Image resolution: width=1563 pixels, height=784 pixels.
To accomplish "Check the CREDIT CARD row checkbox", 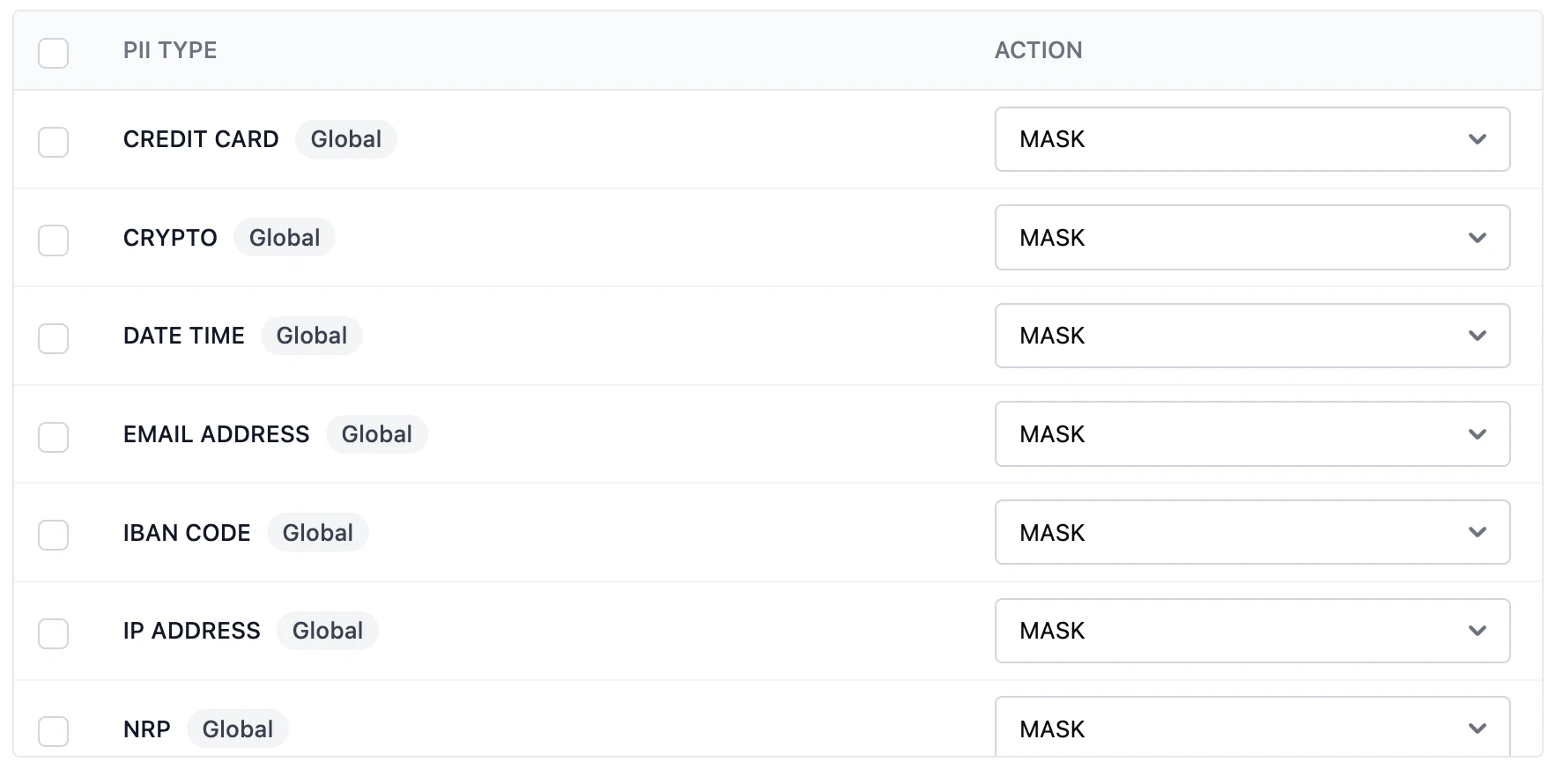I will pyautogui.click(x=53, y=142).
